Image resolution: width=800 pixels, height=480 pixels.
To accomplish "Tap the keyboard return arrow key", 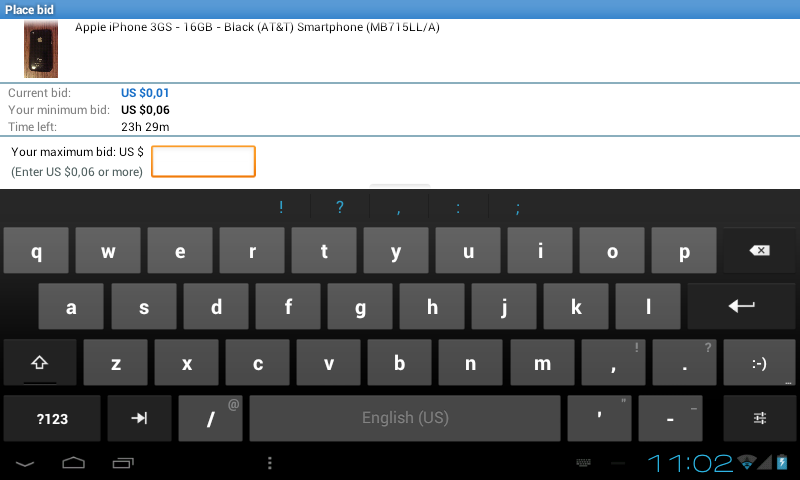I will point(741,306).
